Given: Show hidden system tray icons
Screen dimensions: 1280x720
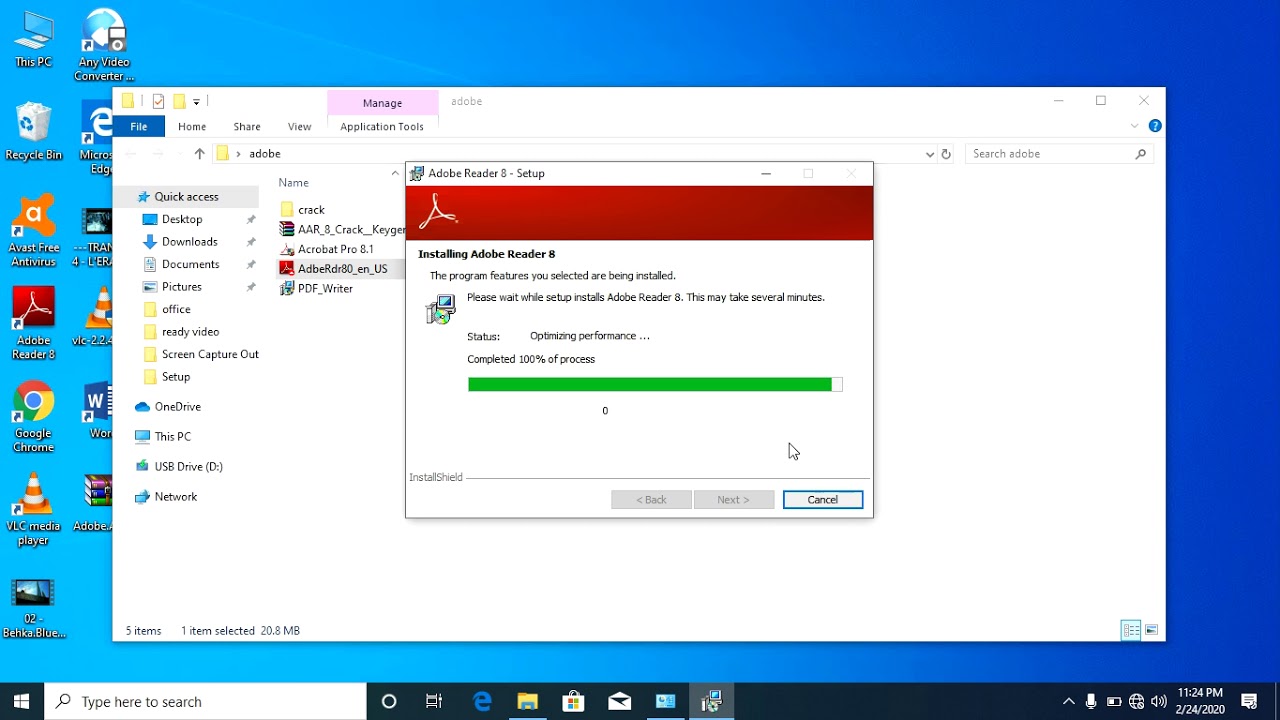Looking at the screenshot, I should click(x=1068, y=701).
